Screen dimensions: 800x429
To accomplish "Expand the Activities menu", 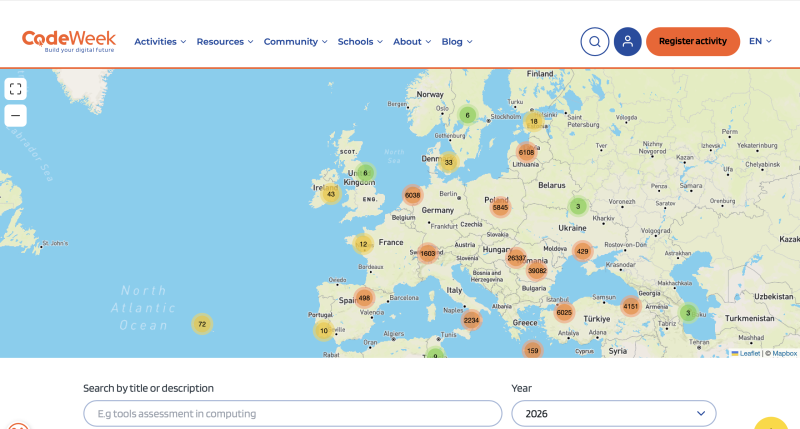I will [x=160, y=42].
